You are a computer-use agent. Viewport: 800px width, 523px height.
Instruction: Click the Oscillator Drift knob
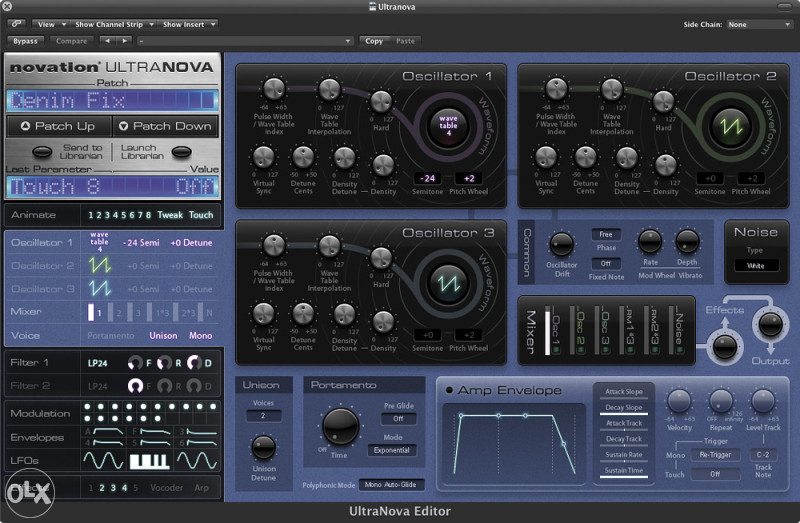tap(561, 244)
